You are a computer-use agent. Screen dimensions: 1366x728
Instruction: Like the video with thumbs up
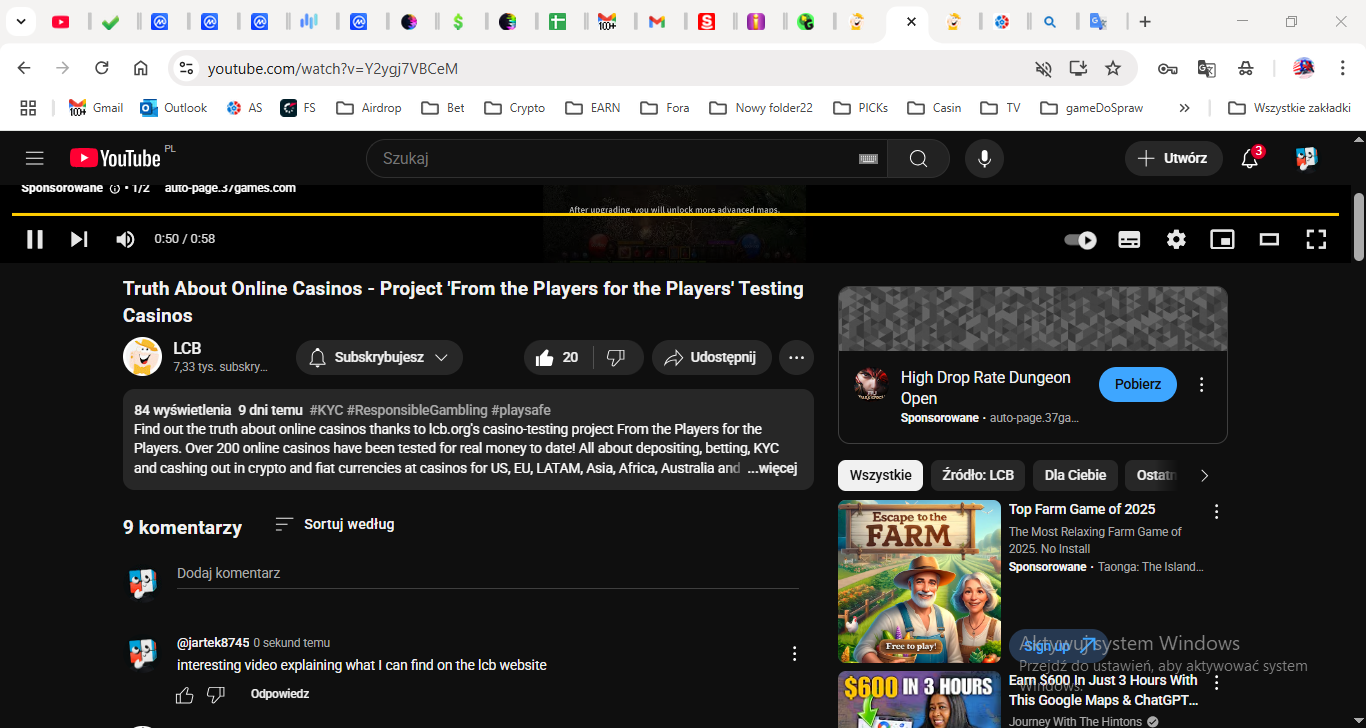[558, 357]
